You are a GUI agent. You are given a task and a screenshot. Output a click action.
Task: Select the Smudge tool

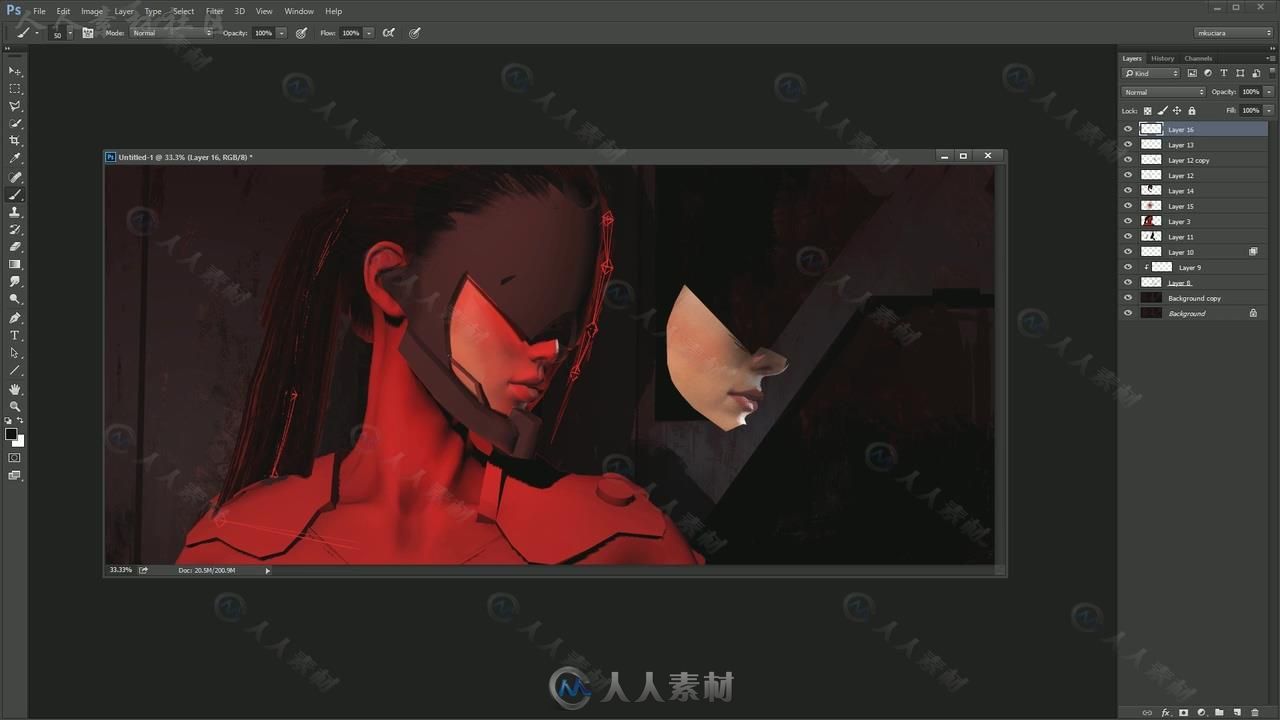click(x=15, y=282)
